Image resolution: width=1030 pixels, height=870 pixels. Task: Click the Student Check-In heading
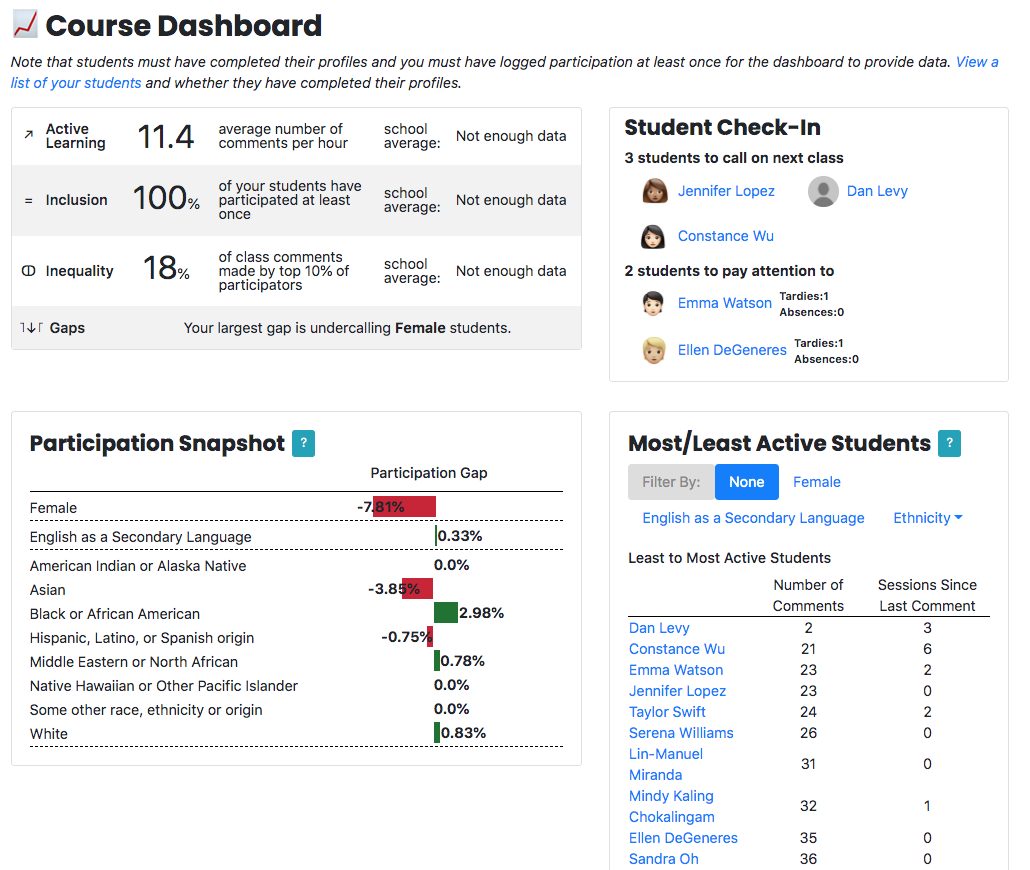[722, 127]
